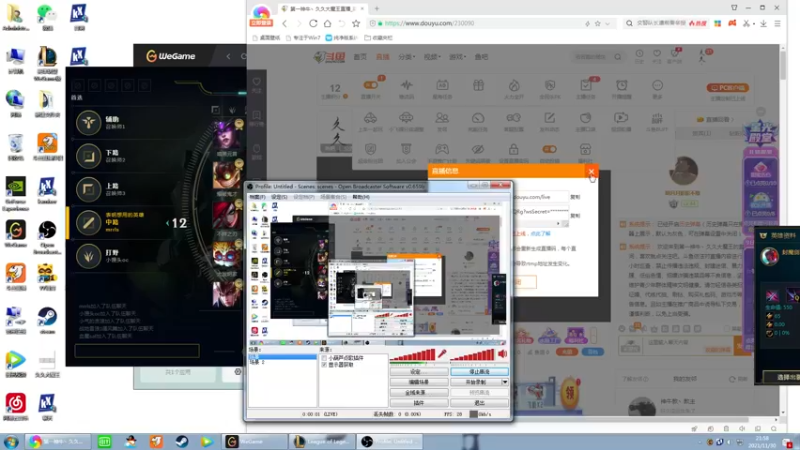Open the dropdown arrow beside start recording
The image size is (800, 450).
pos(505,382)
